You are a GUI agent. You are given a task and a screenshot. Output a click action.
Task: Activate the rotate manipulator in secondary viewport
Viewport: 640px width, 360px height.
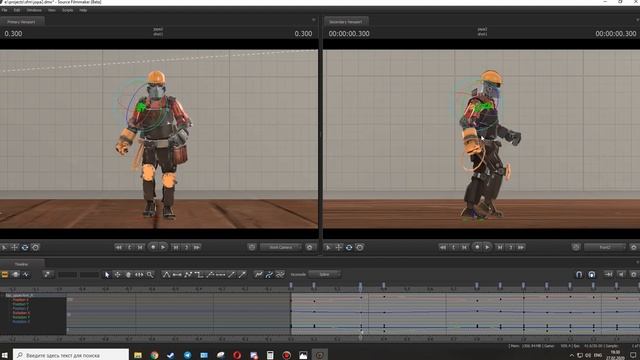pos(349,247)
